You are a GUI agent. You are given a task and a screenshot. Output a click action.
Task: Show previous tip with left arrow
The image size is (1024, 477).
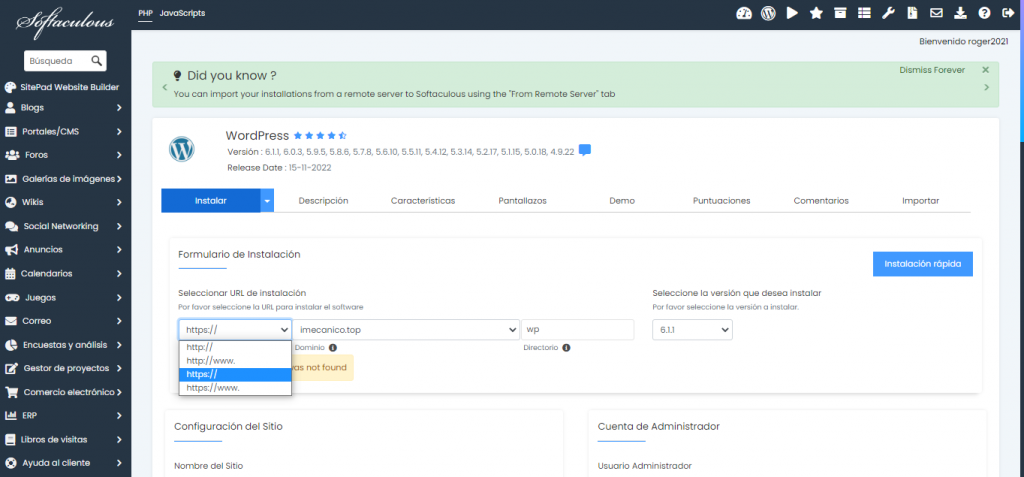(x=165, y=87)
